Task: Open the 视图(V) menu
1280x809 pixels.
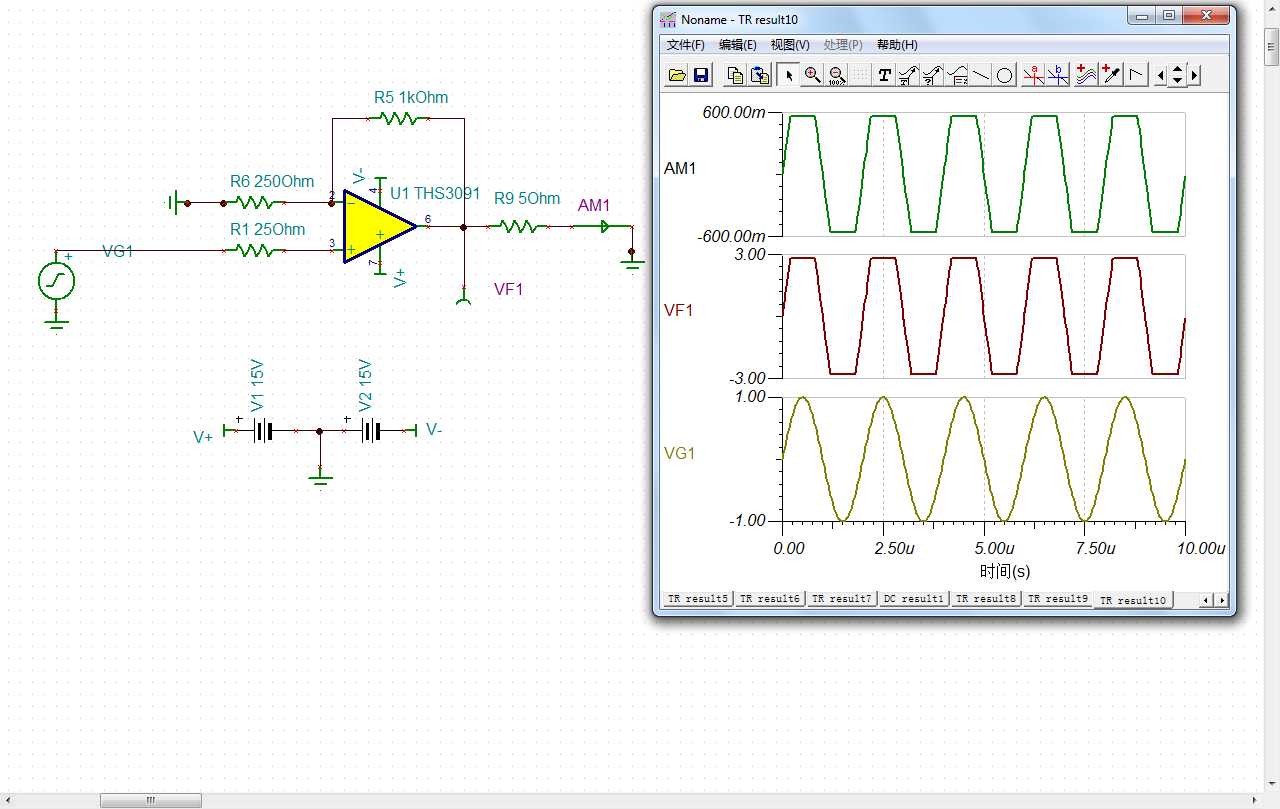Action: click(x=790, y=45)
